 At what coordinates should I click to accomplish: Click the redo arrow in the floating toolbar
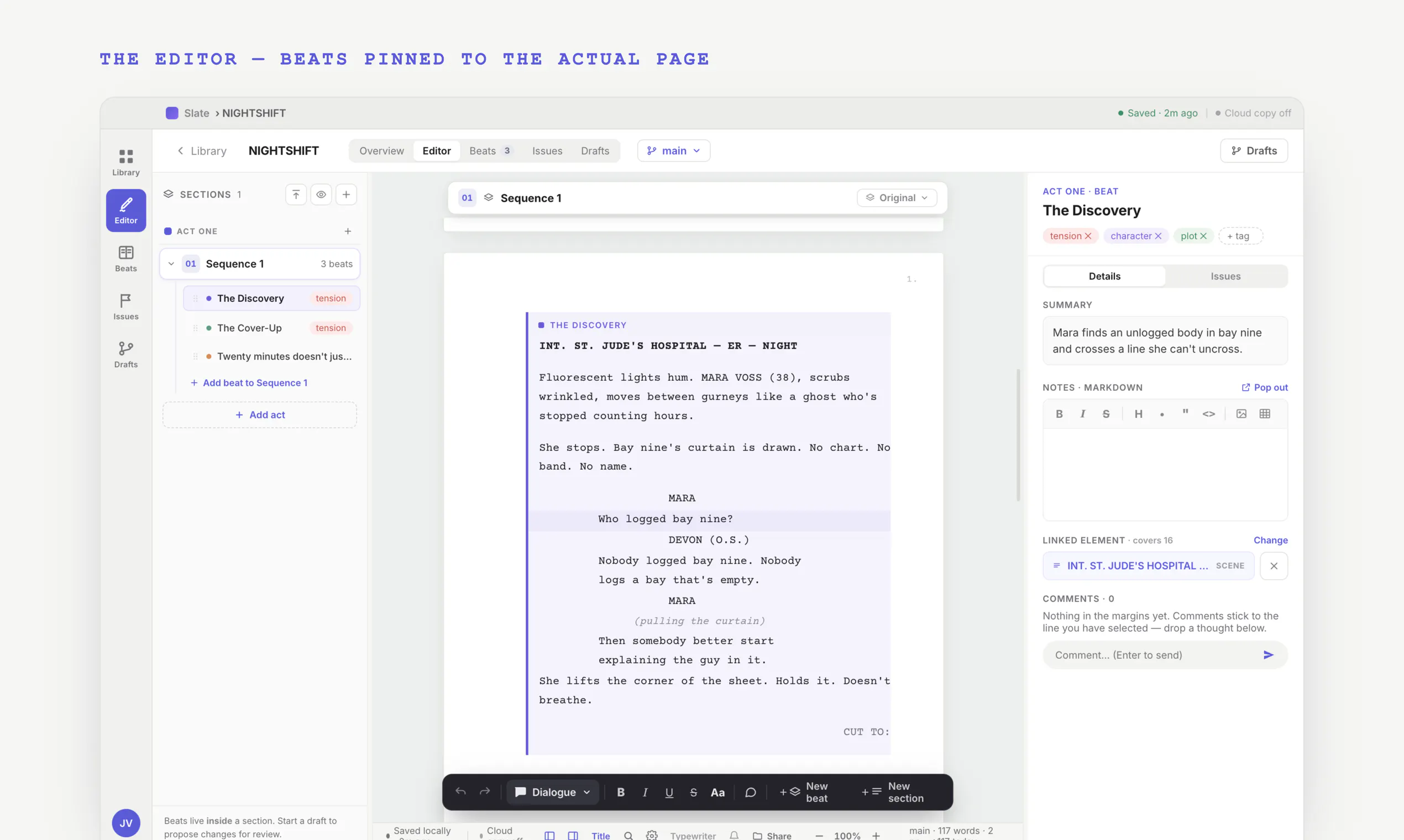485,792
